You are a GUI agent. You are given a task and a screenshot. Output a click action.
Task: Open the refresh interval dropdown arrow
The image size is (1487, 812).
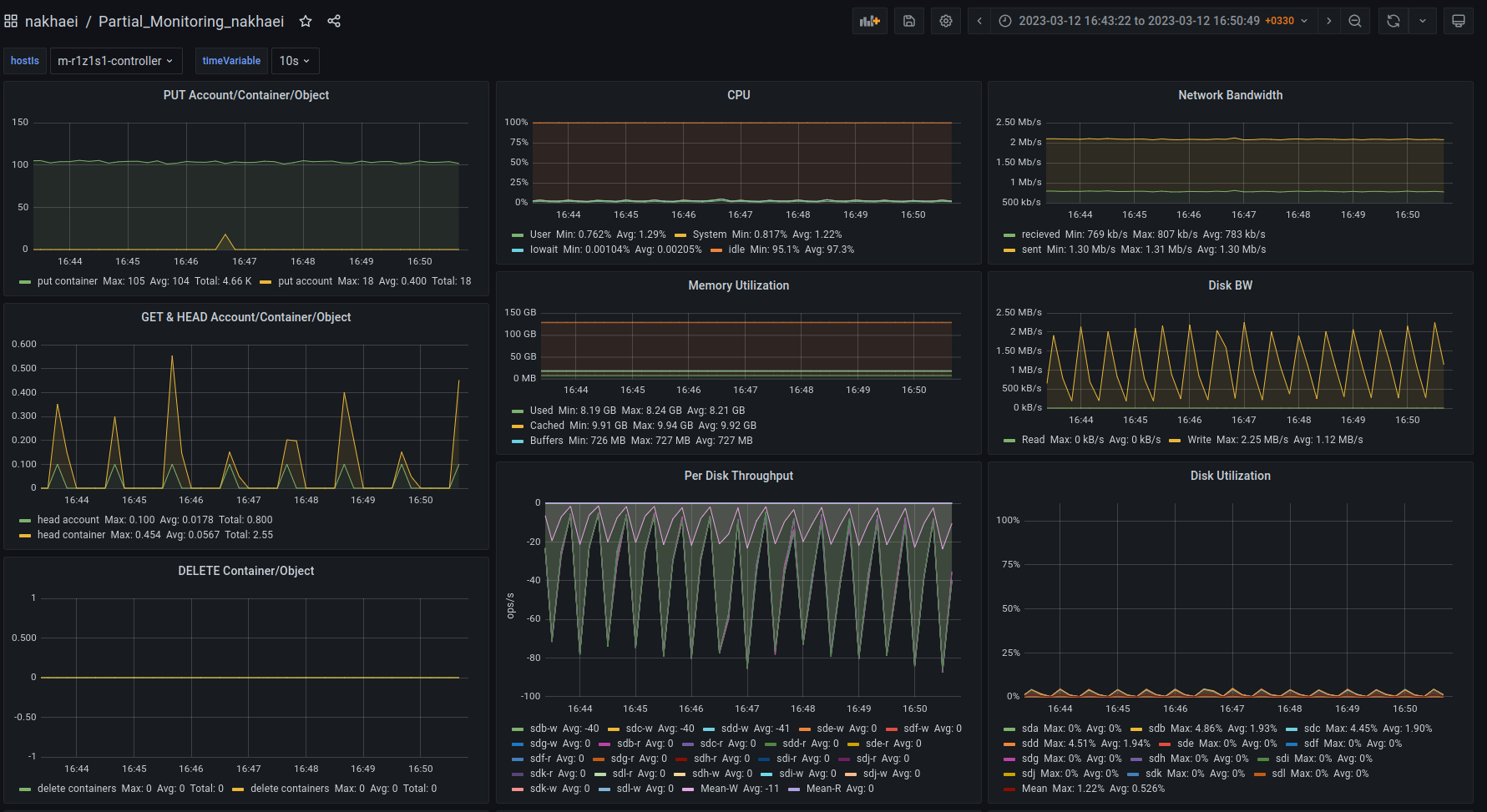[x=1423, y=21]
